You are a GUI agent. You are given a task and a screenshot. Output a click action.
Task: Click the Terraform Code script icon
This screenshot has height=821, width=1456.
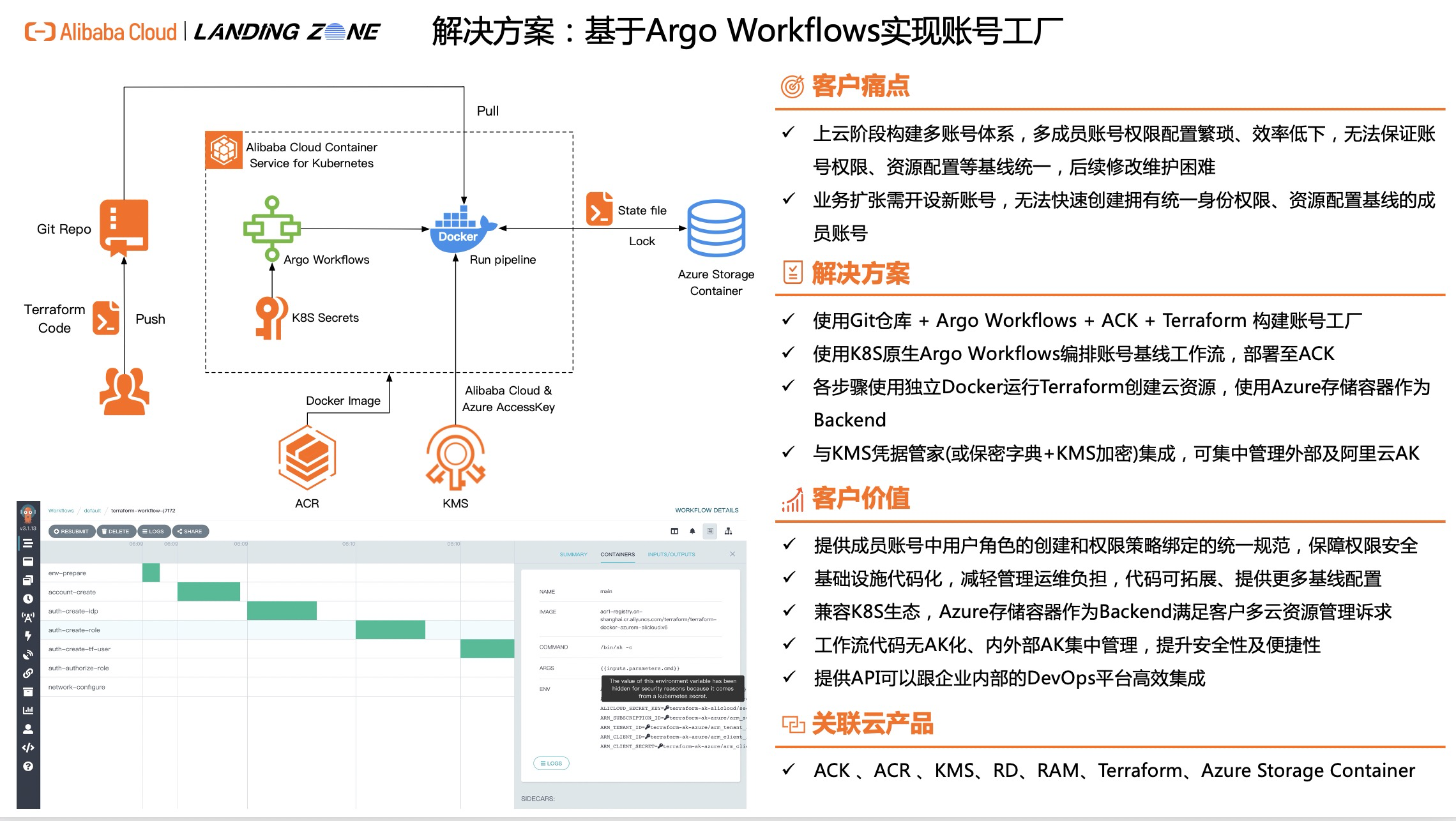click(106, 318)
